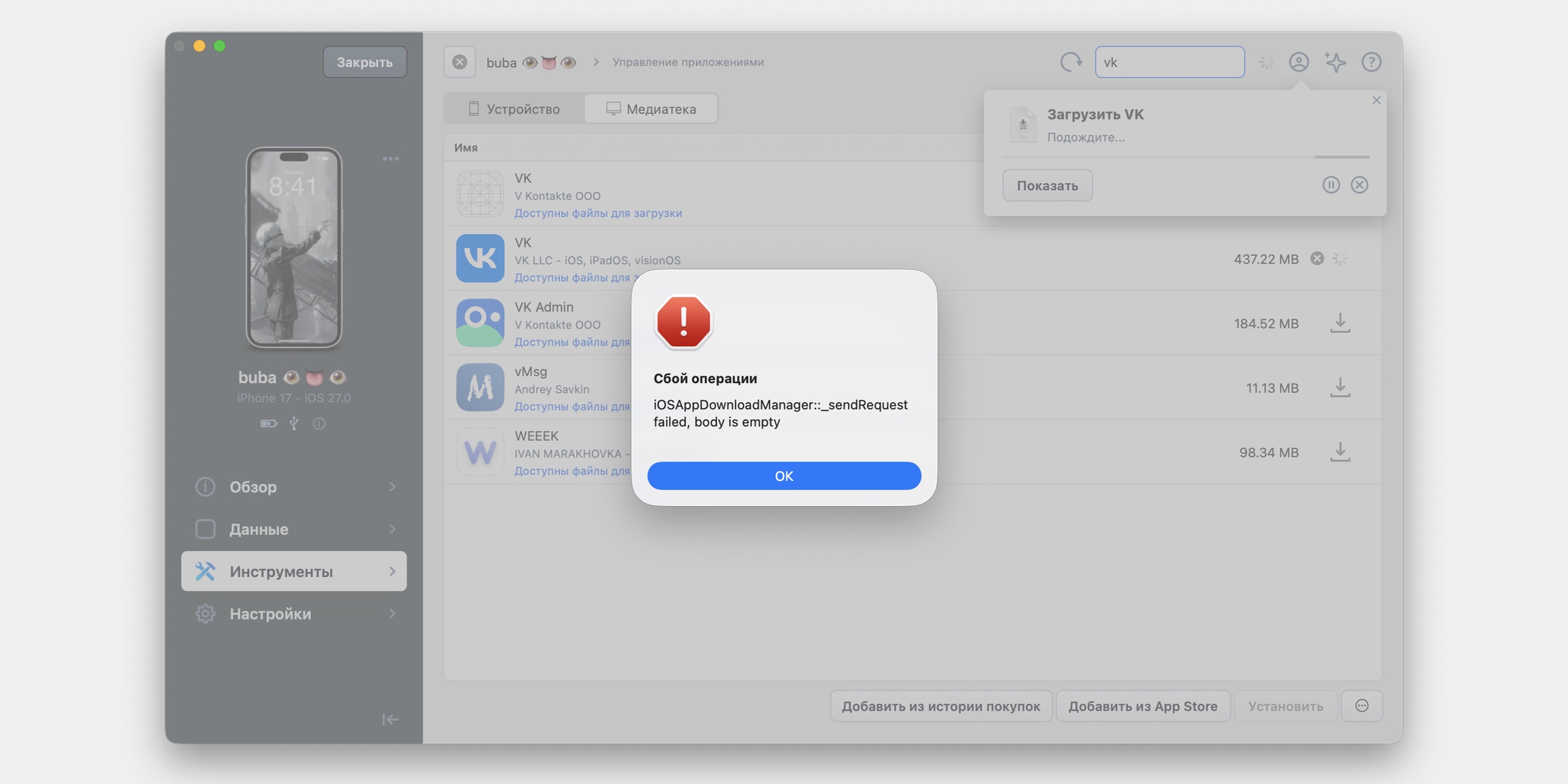Open the more options button next to Установить
The height and width of the screenshot is (784, 1568).
pyautogui.click(x=1362, y=706)
